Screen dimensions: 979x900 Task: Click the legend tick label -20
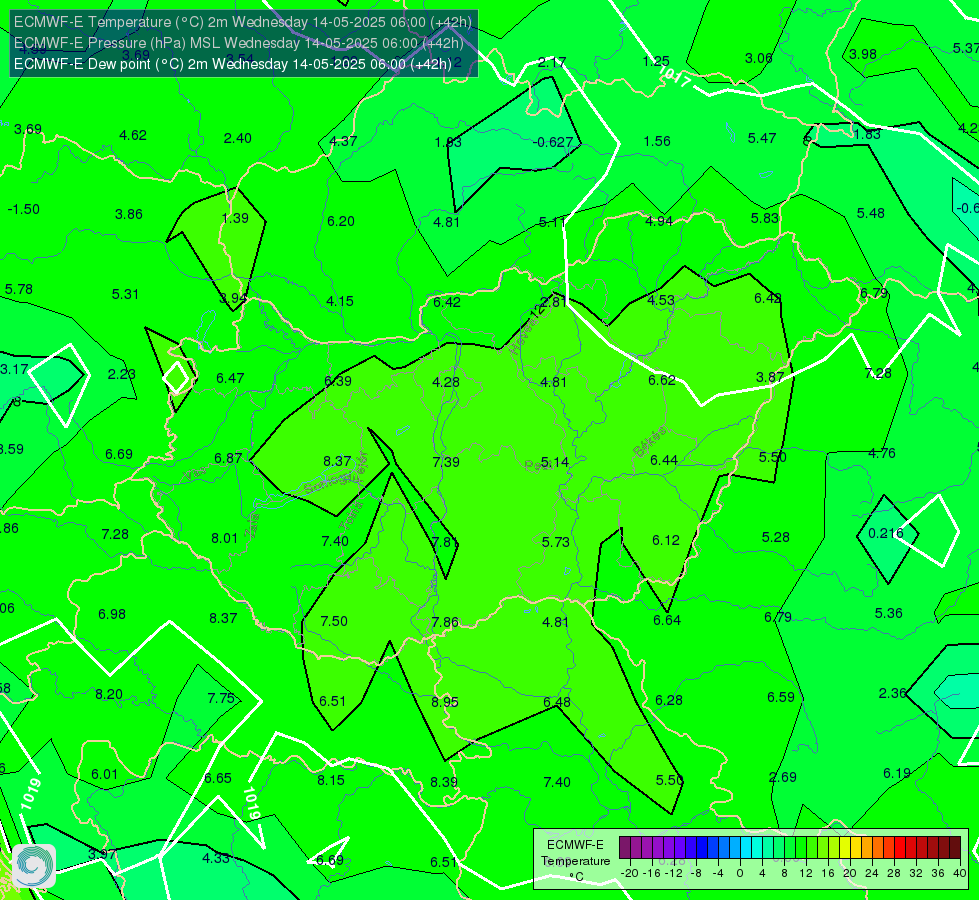tap(630, 873)
